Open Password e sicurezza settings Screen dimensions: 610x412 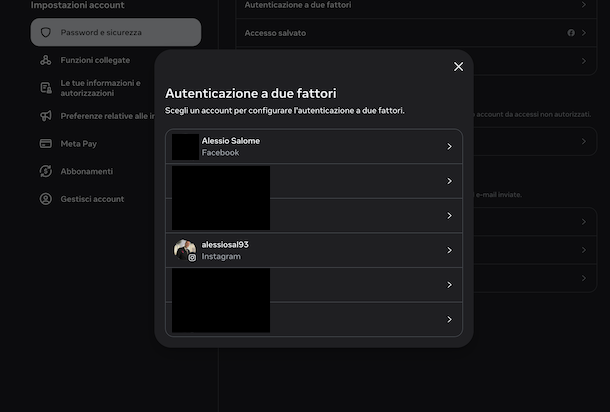[x=116, y=32]
